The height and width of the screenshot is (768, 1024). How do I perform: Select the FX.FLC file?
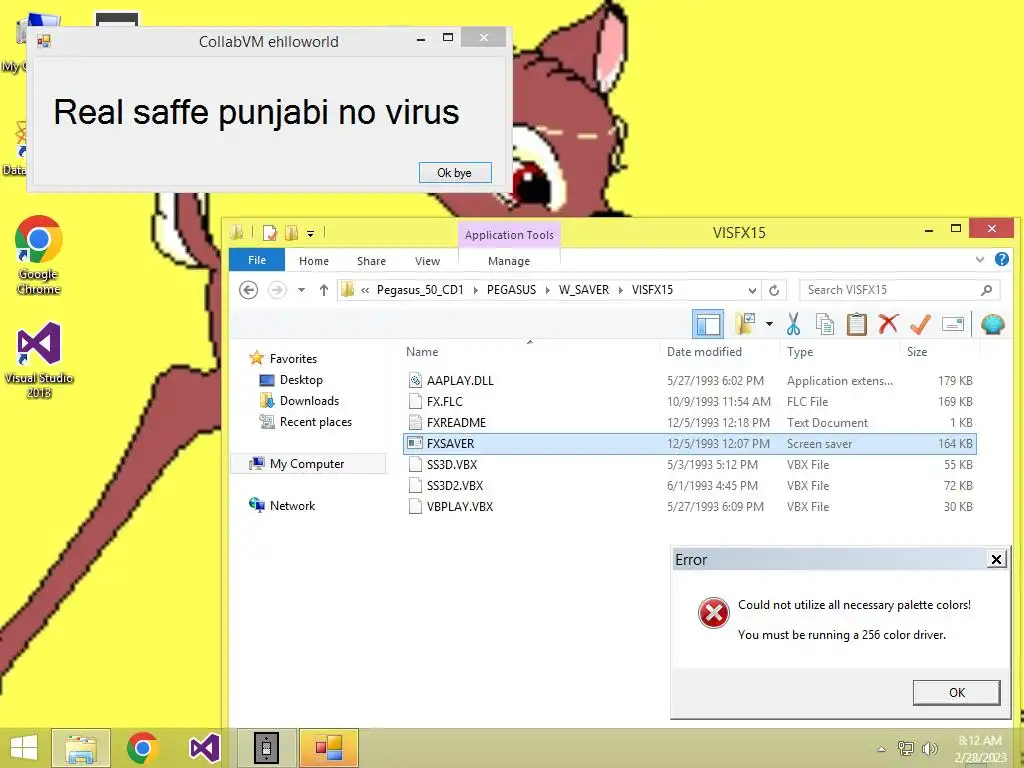pyautogui.click(x=690, y=402)
